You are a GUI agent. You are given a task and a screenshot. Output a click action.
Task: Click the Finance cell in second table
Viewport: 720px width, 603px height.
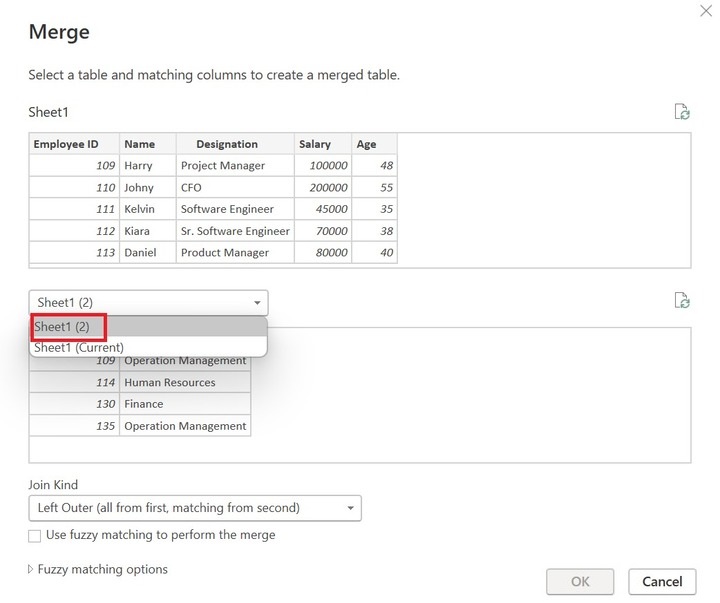[x=184, y=404]
